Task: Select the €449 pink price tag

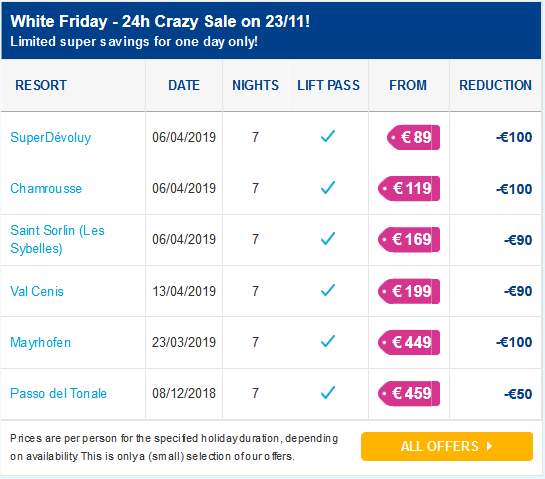Action: click(x=409, y=342)
